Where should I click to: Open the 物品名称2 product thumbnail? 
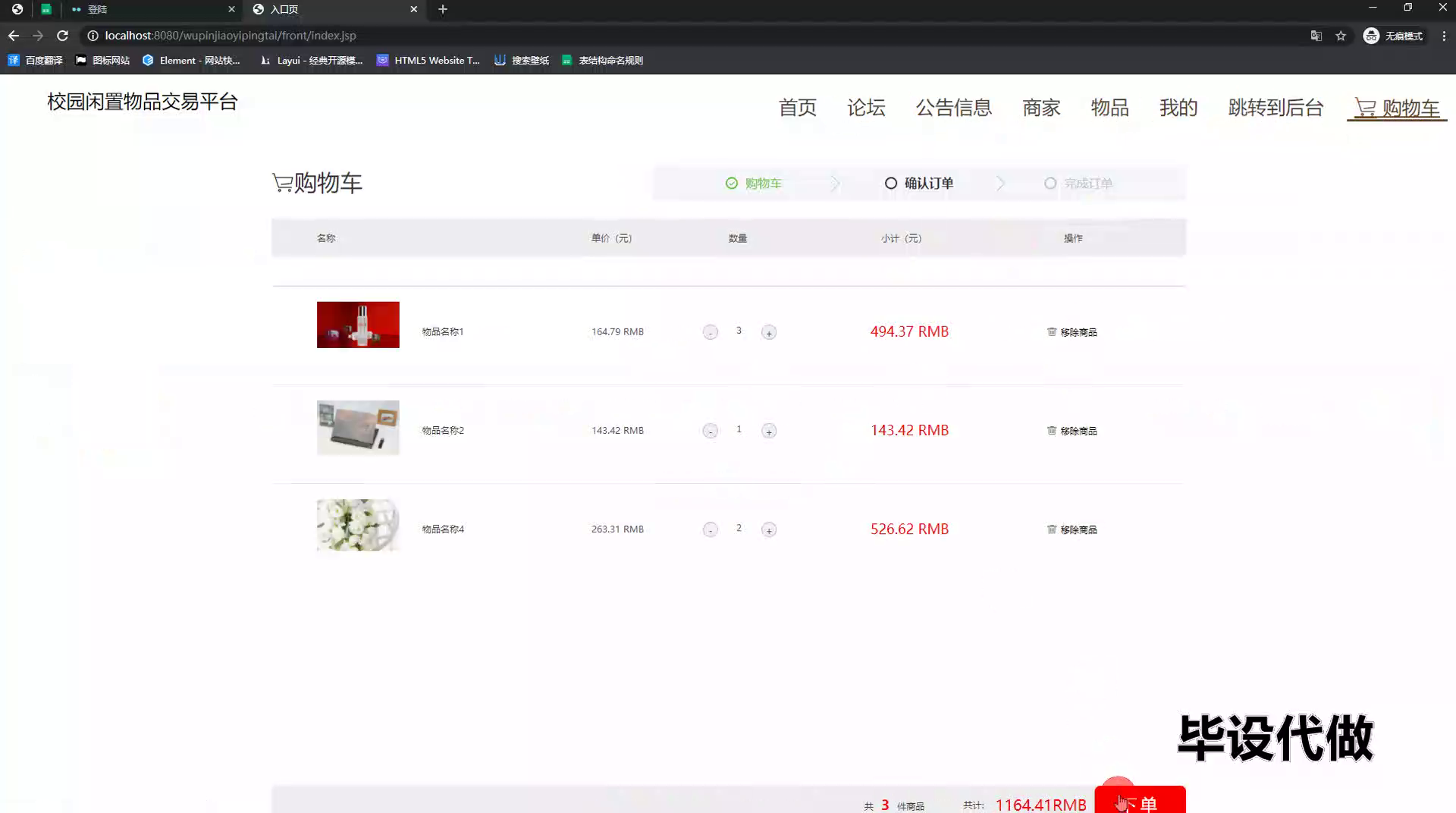coord(358,428)
